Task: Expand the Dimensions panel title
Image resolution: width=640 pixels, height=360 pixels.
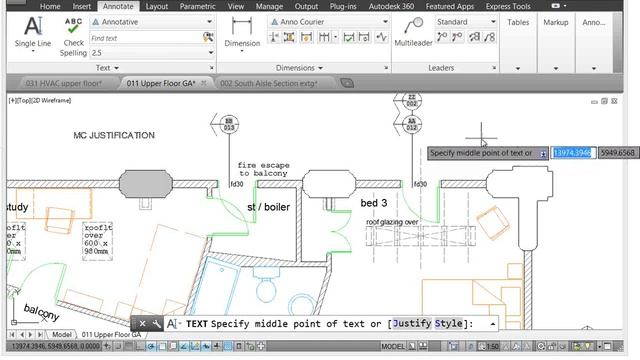Action: pyautogui.click(x=300, y=68)
